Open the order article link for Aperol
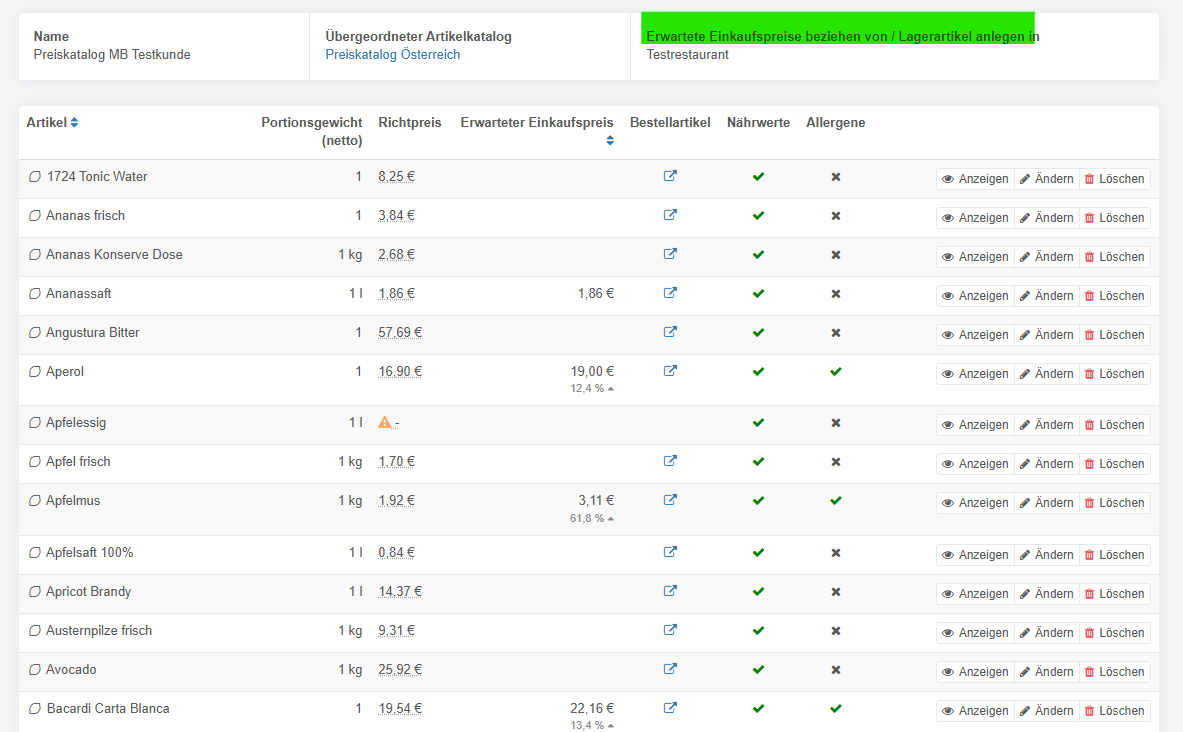The width and height of the screenshot is (1183, 732). pyautogui.click(x=670, y=371)
